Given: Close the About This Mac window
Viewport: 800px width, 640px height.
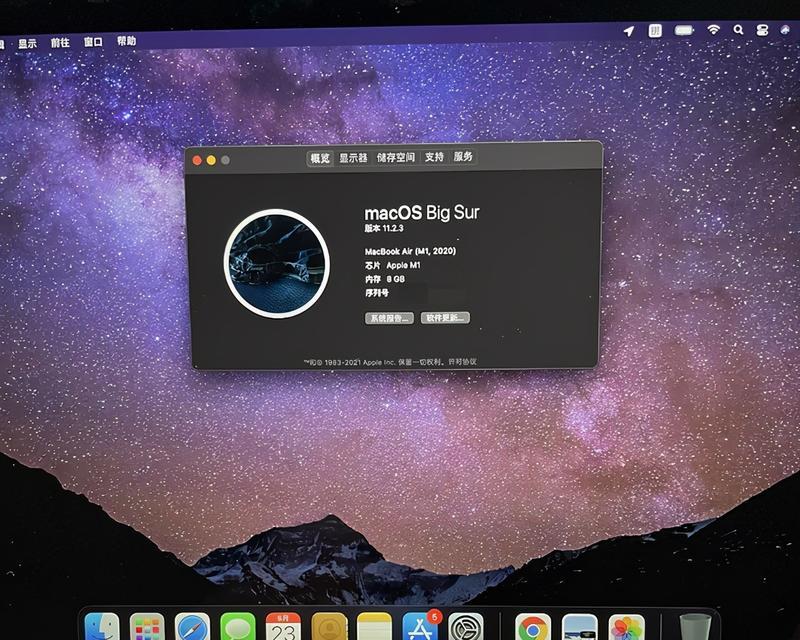Looking at the screenshot, I should click(x=197, y=161).
